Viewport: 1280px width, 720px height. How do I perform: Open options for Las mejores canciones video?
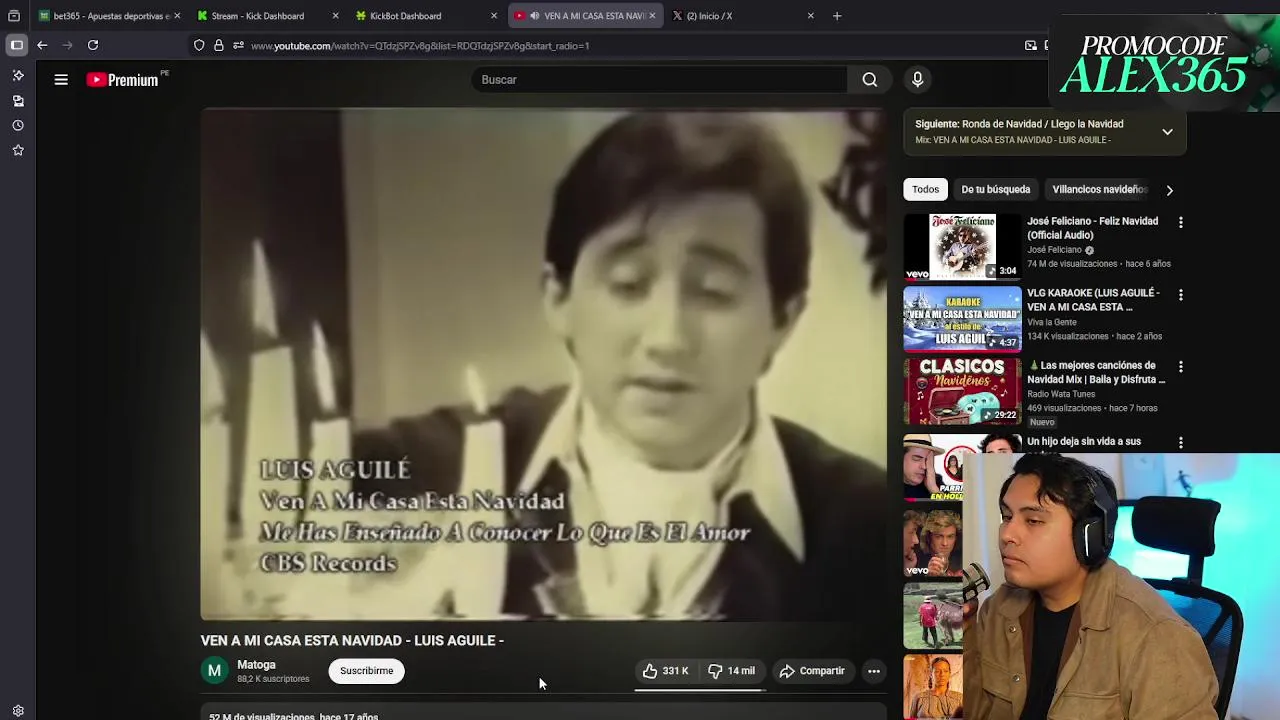pyautogui.click(x=1180, y=367)
